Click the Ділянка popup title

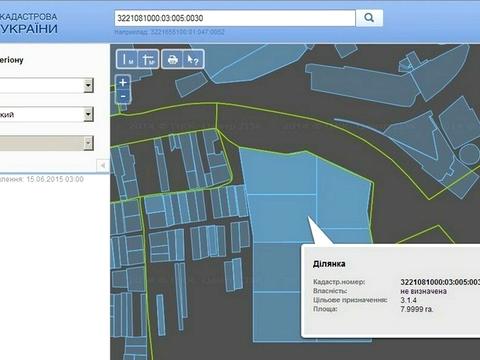coord(329,264)
